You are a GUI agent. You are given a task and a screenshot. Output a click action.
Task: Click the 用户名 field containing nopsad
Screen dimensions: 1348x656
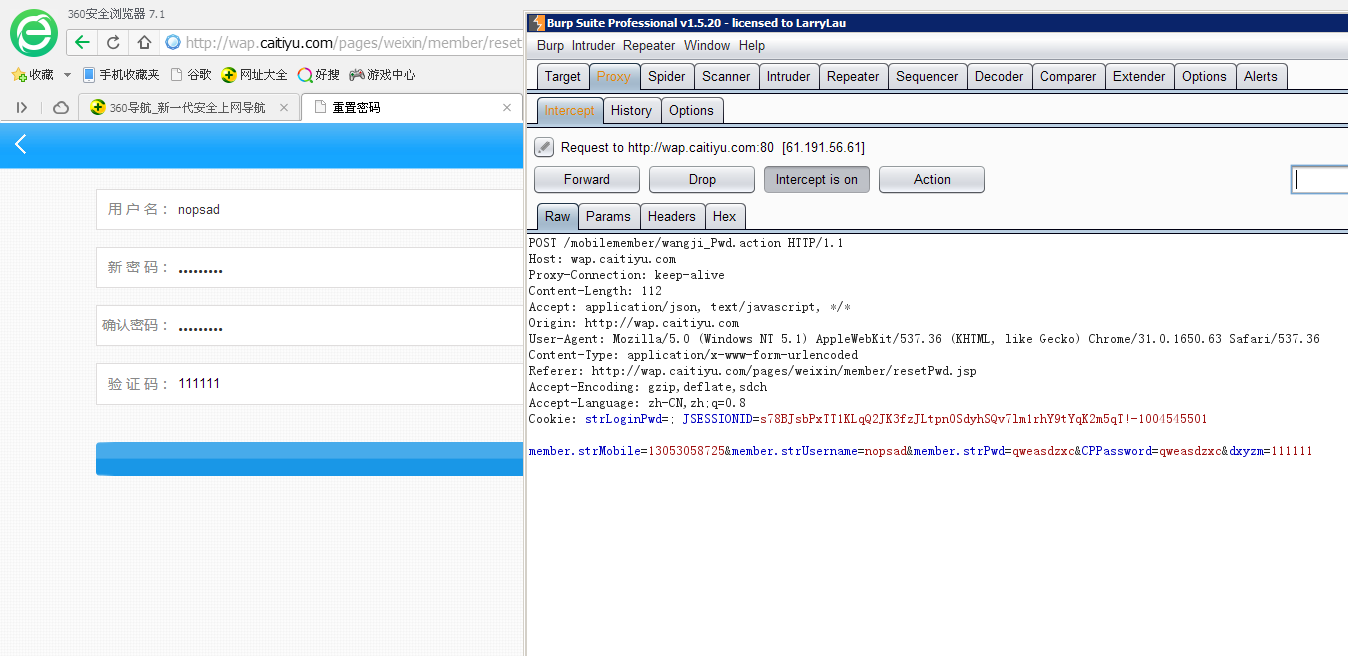point(310,210)
